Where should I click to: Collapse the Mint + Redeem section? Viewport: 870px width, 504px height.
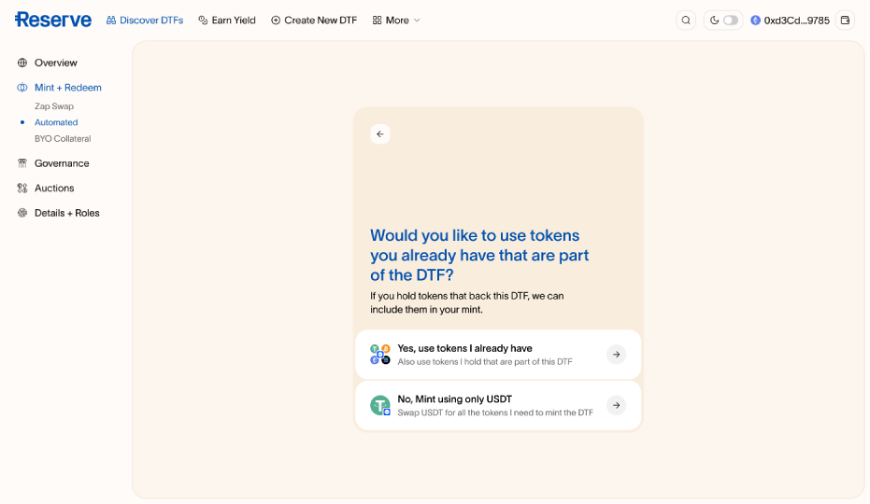[x=67, y=88]
